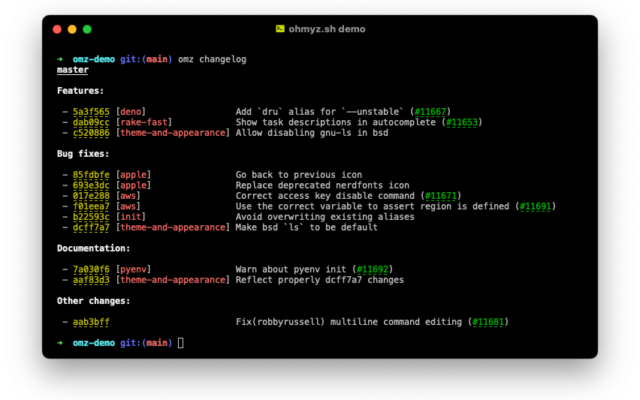Image resolution: width=640 pixels, height=400 pixels.
Task: Click the [rake-fast] scope tag
Action: (x=144, y=122)
